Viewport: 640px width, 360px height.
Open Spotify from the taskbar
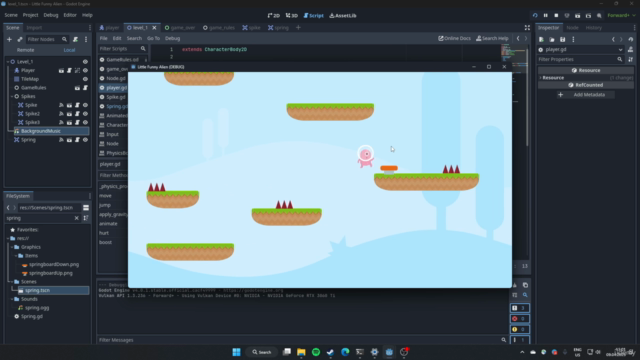coord(316,352)
